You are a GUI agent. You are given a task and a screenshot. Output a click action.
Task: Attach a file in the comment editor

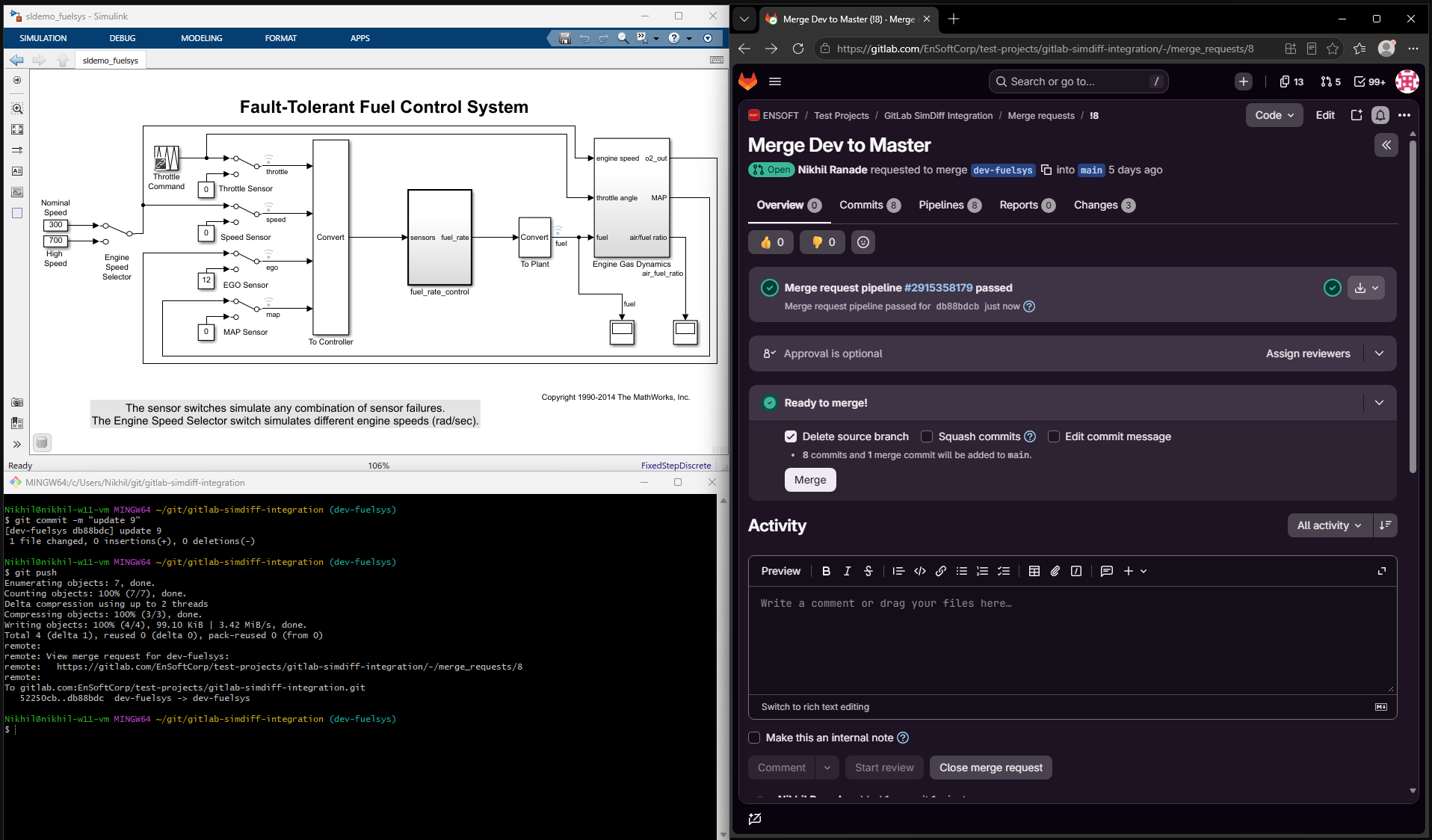tap(1055, 571)
